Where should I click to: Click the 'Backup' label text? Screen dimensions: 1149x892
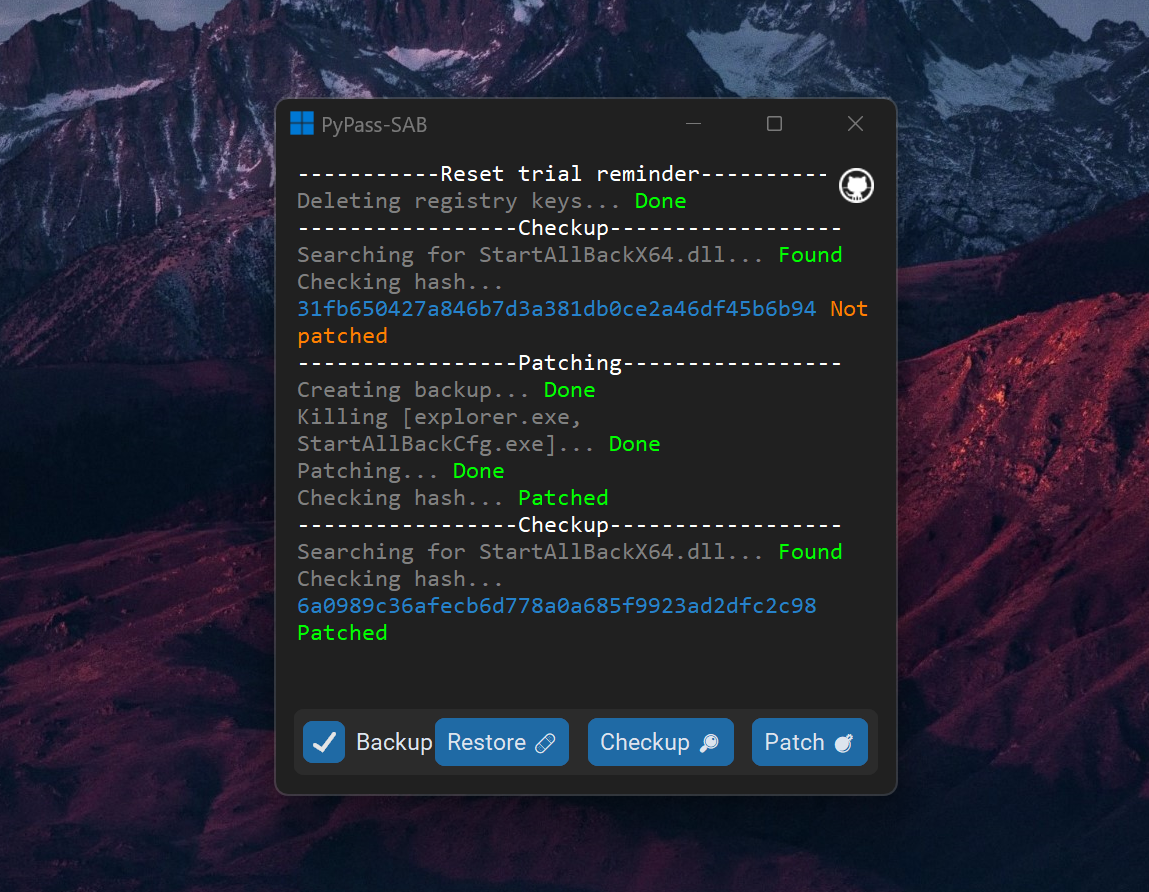tap(394, 742)
